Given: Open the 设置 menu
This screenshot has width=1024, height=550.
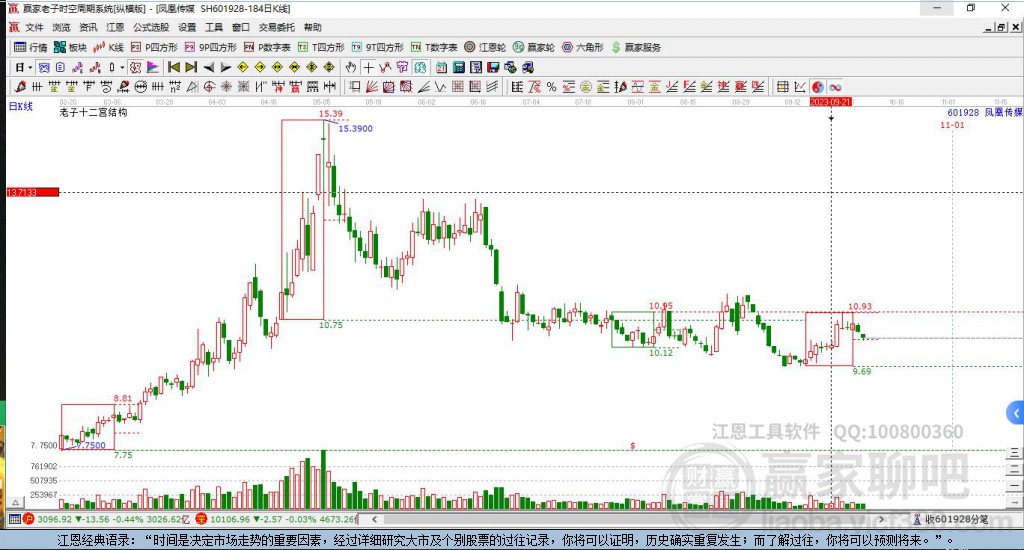Looking at the screenshot, I should 187,27.
